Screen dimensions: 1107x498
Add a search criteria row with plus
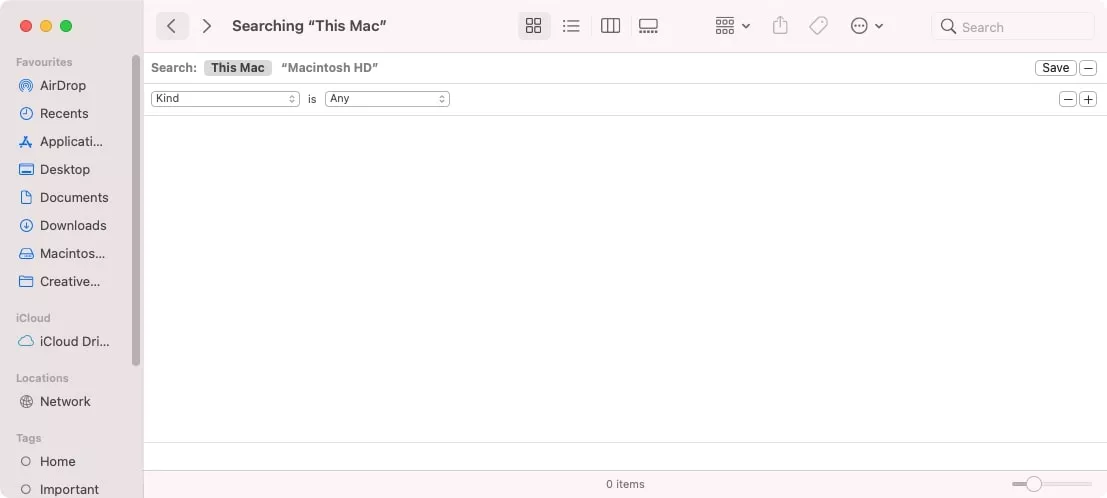tap(1088, 99)
